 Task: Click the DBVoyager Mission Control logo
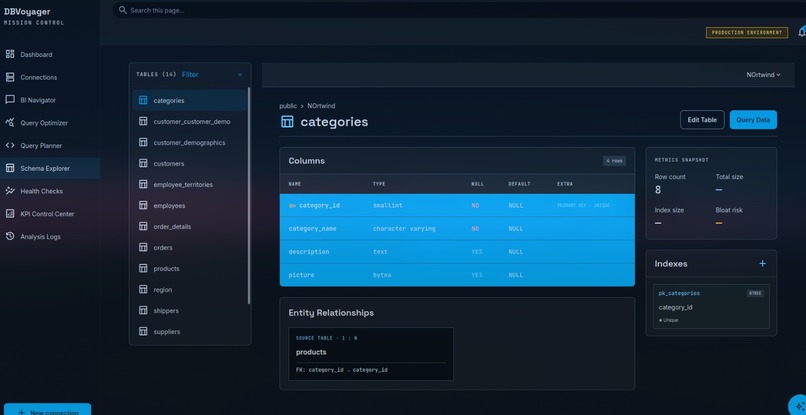(x=34, y=15)
